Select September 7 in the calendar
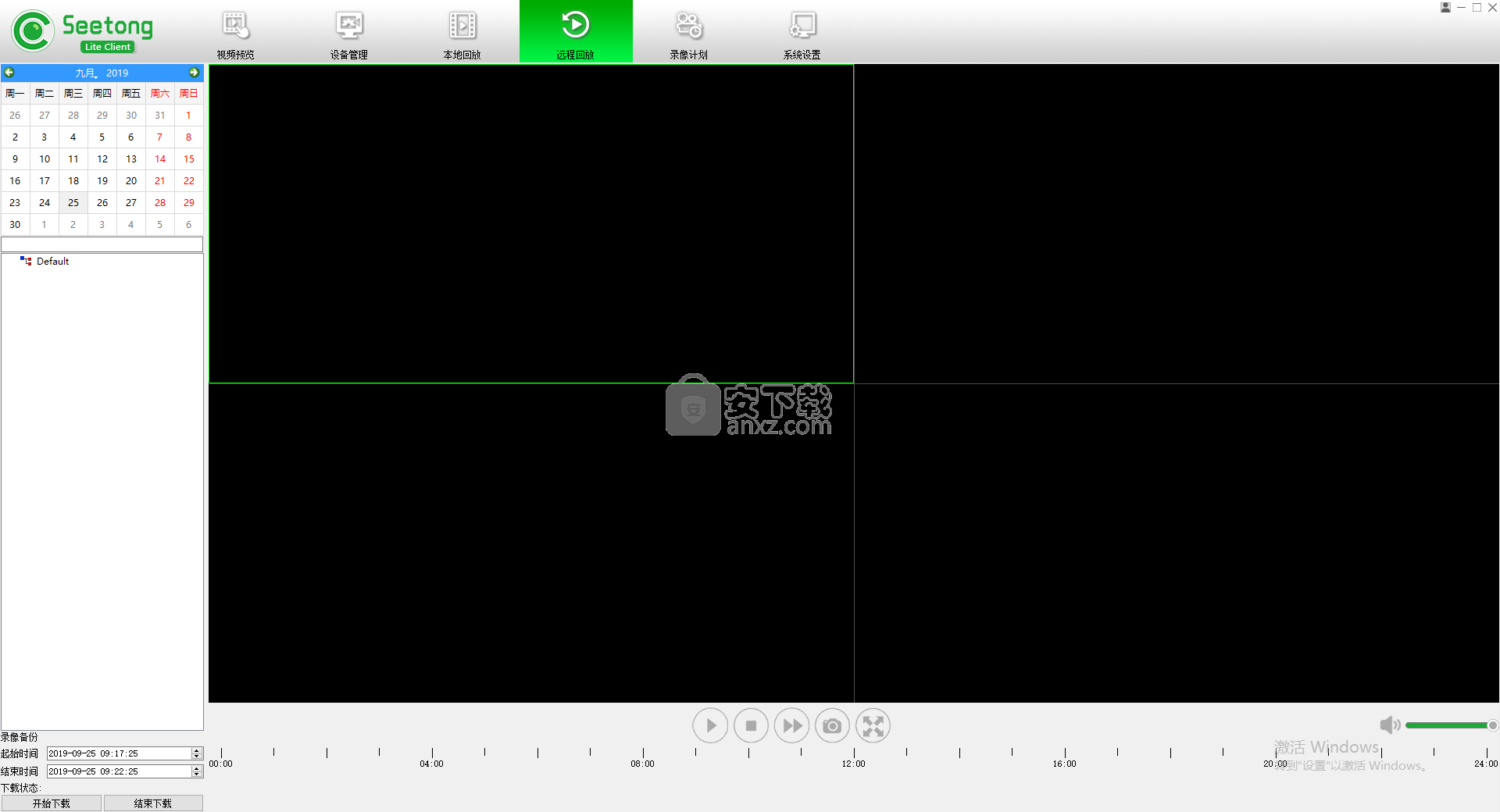 (x=160, y=137)
